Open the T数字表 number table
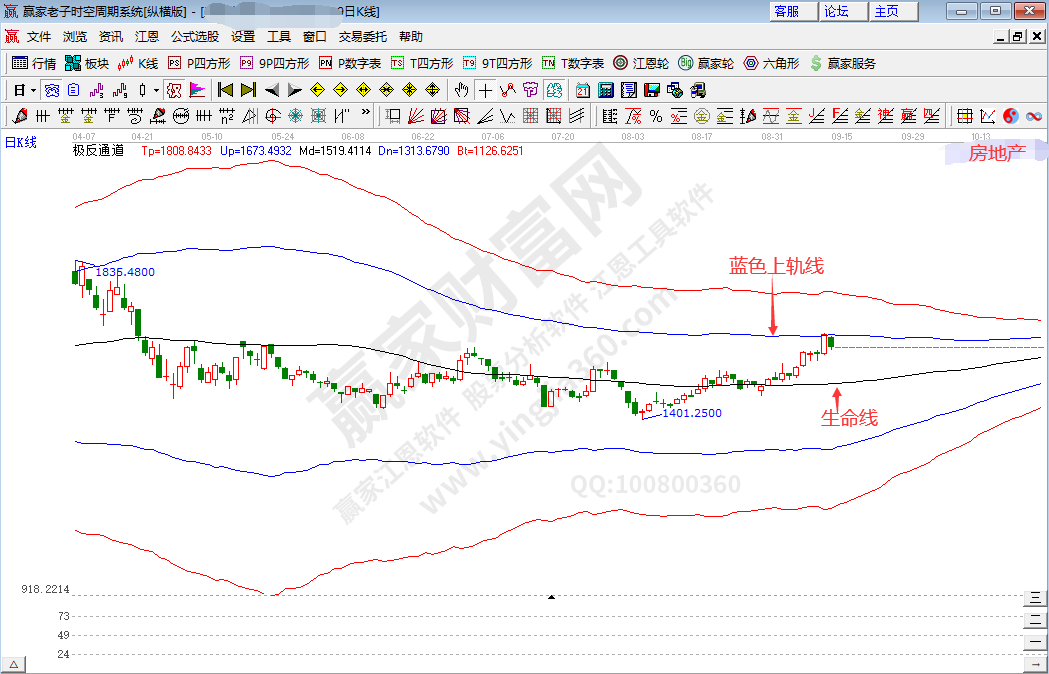This screenshot has width=1049, height=674. [x=573, y=63]
